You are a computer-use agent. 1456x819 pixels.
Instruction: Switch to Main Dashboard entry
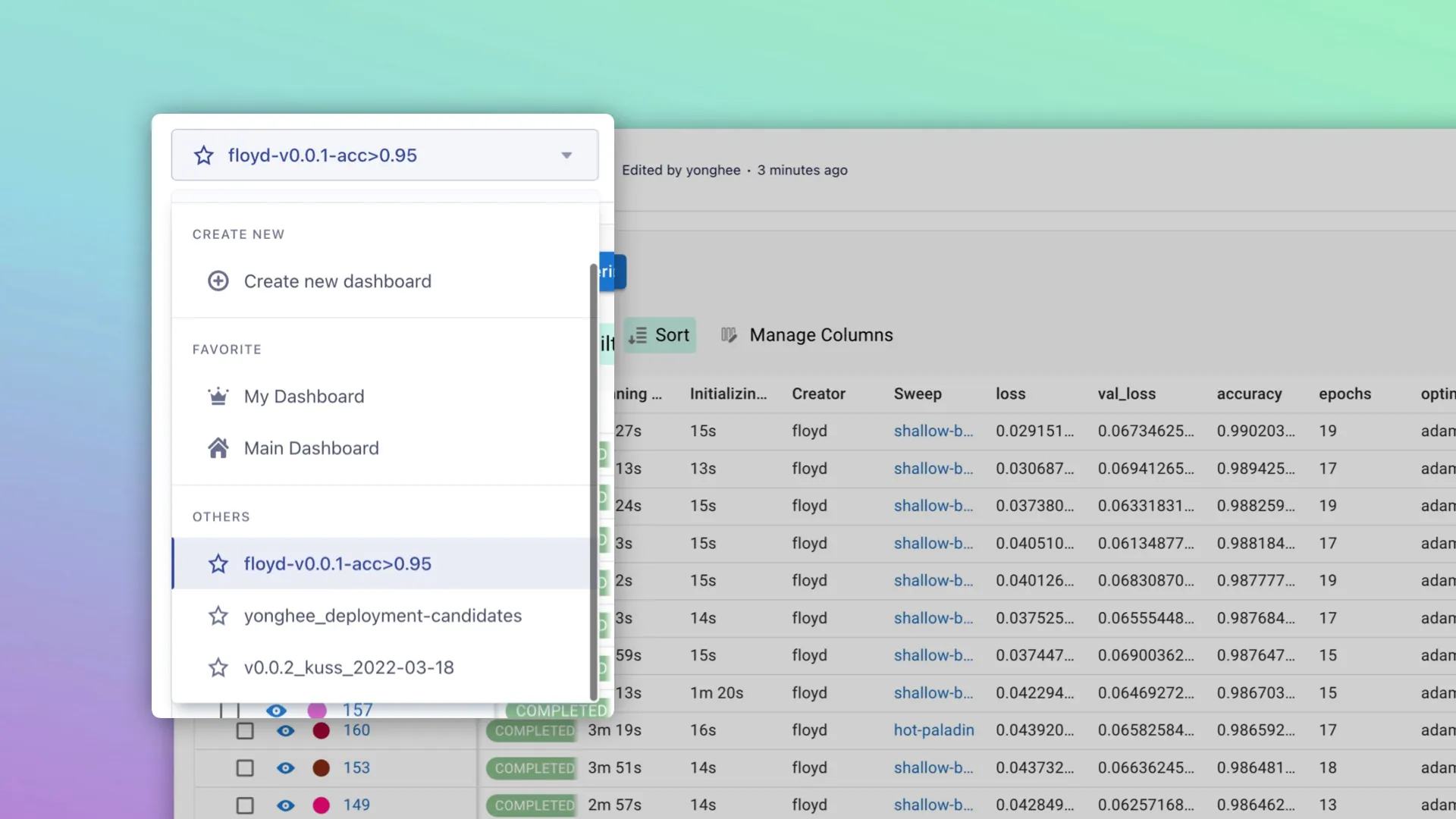click(x=311, y=448)
